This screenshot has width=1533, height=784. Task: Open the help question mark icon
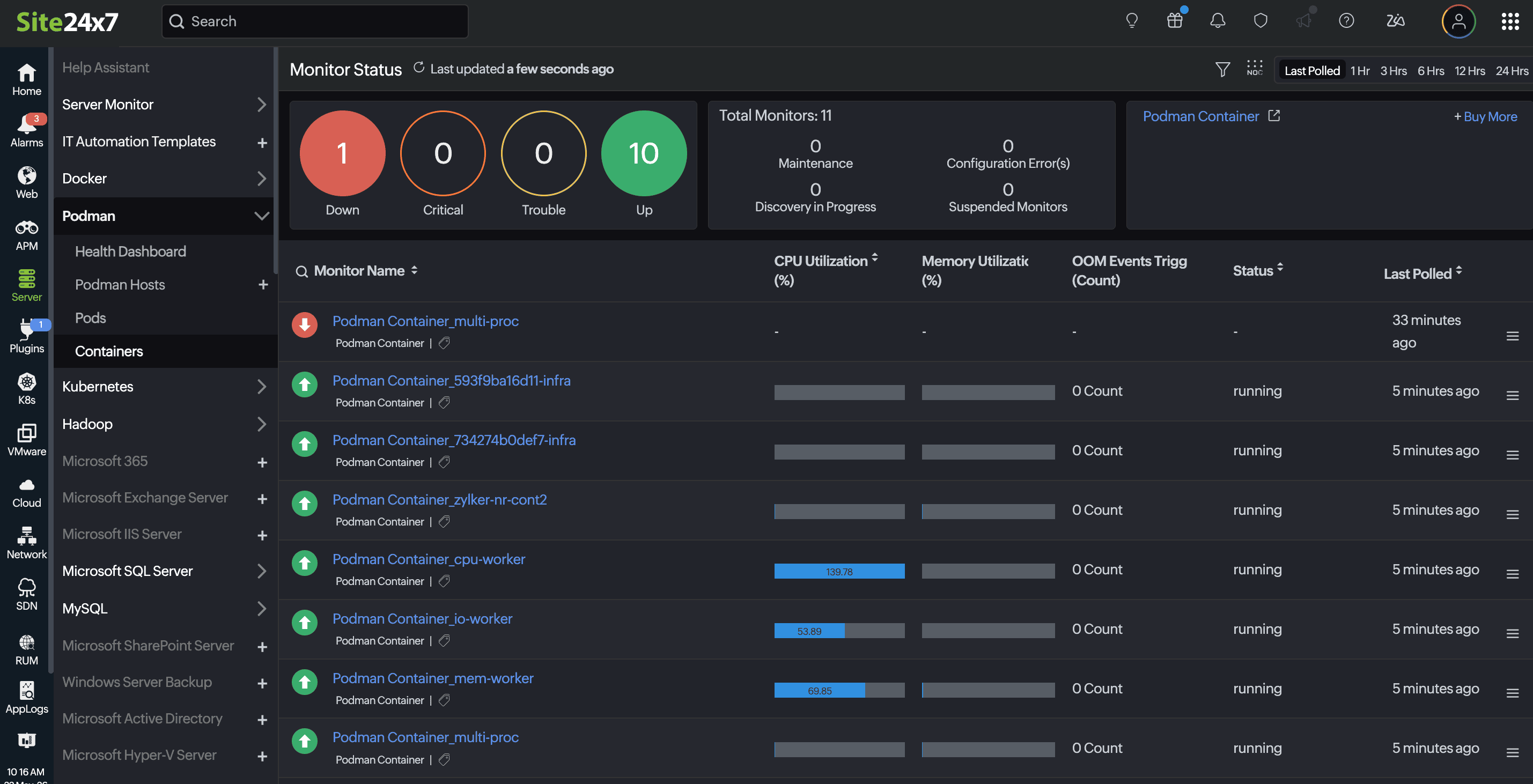click(x=1346, y=21)
